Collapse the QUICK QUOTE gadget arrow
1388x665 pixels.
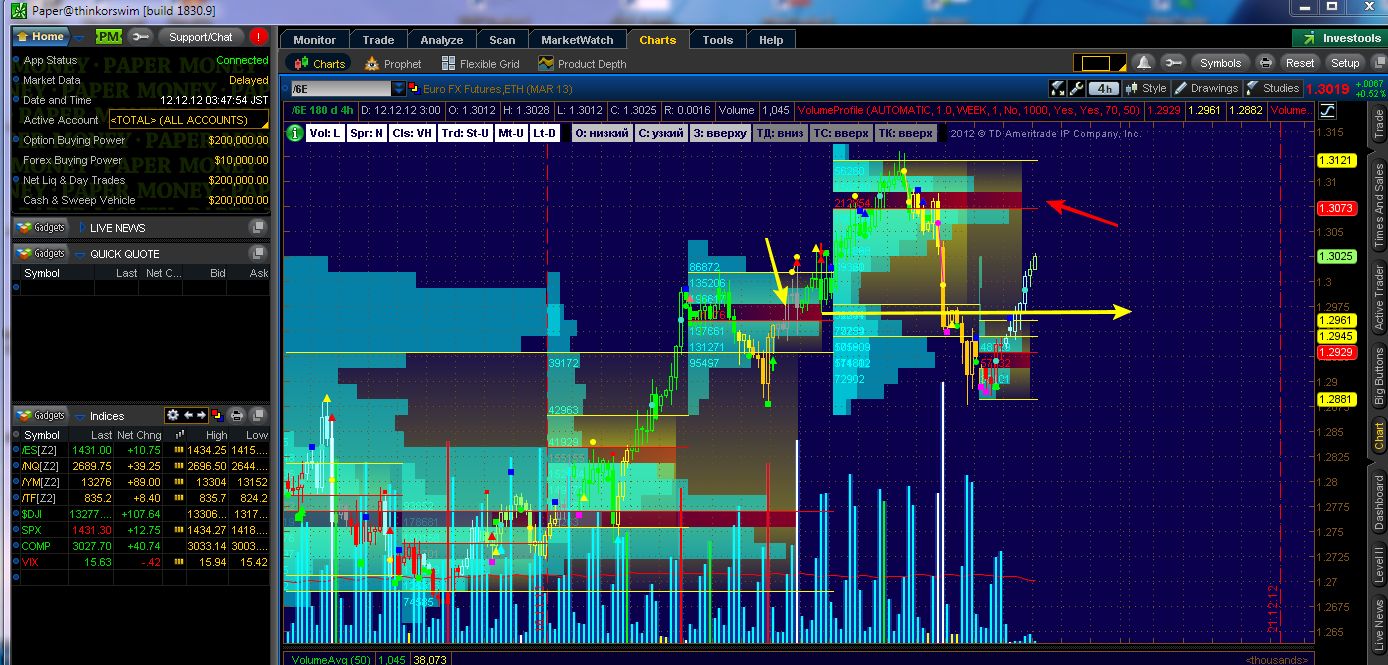click(81, 254)
